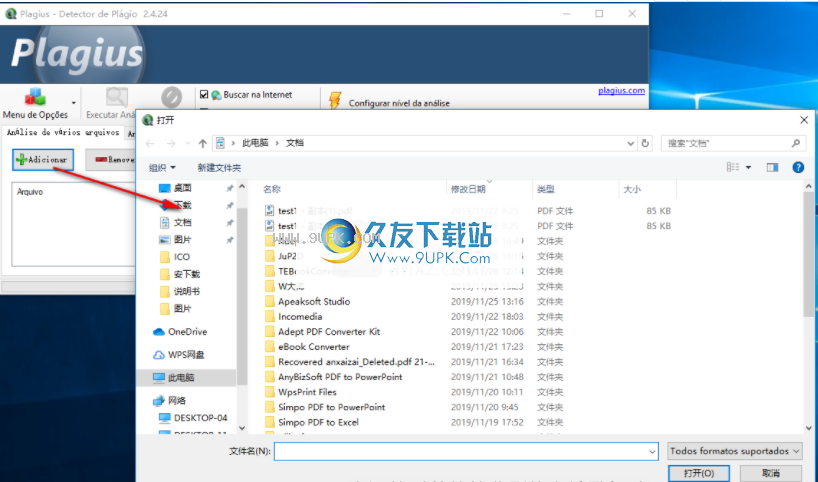Open the help question mark icon
The image size is (818, 482).
click(x=798, y=167)
